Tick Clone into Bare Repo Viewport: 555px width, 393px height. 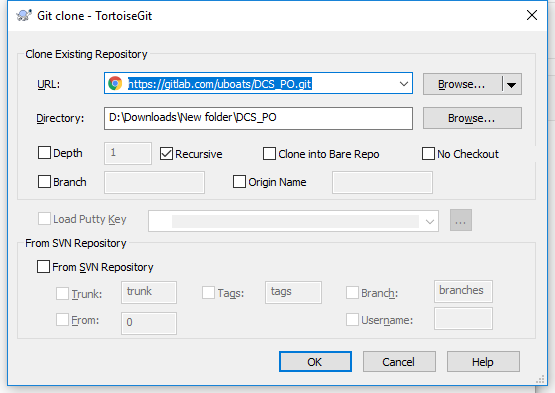[x=269, y=154]
